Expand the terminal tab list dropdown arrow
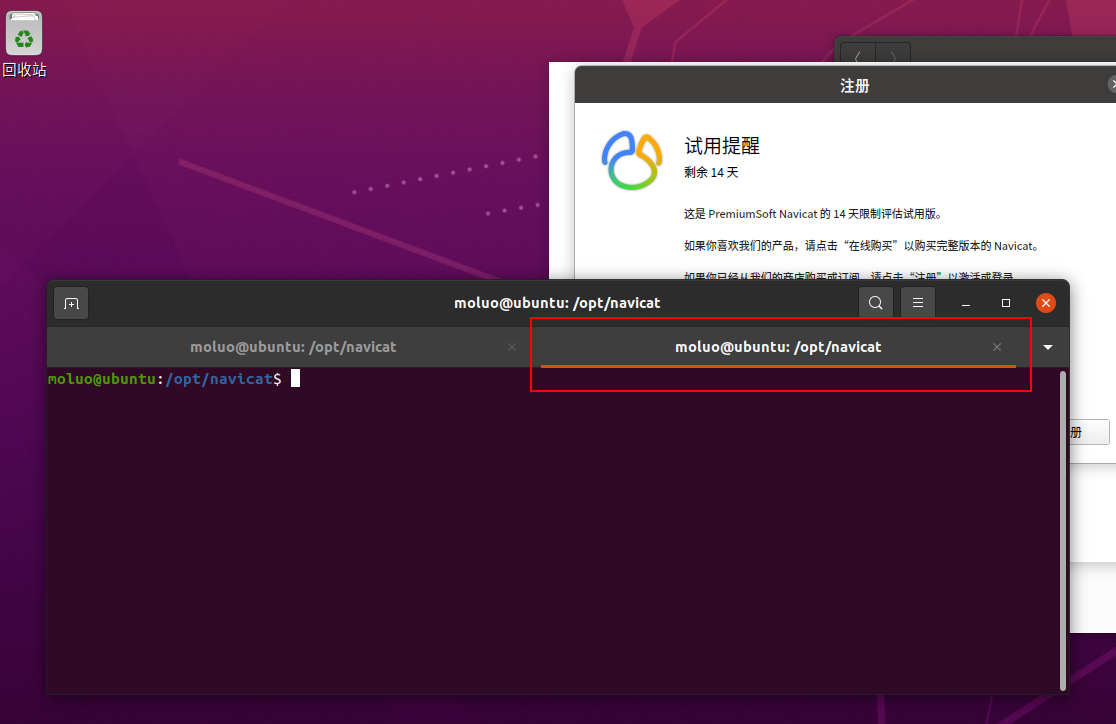This screenshot has width=1116, height=724. 1048,347
